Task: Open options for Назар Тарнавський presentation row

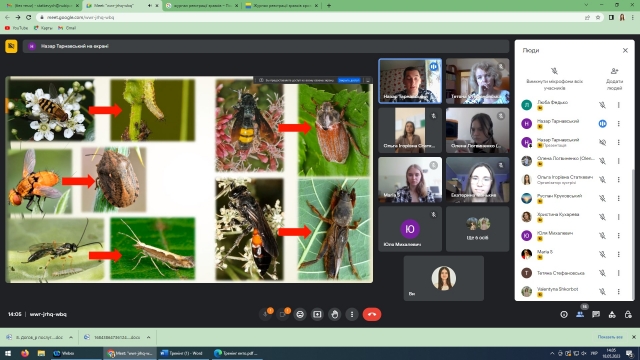Action: coord(618,142)
